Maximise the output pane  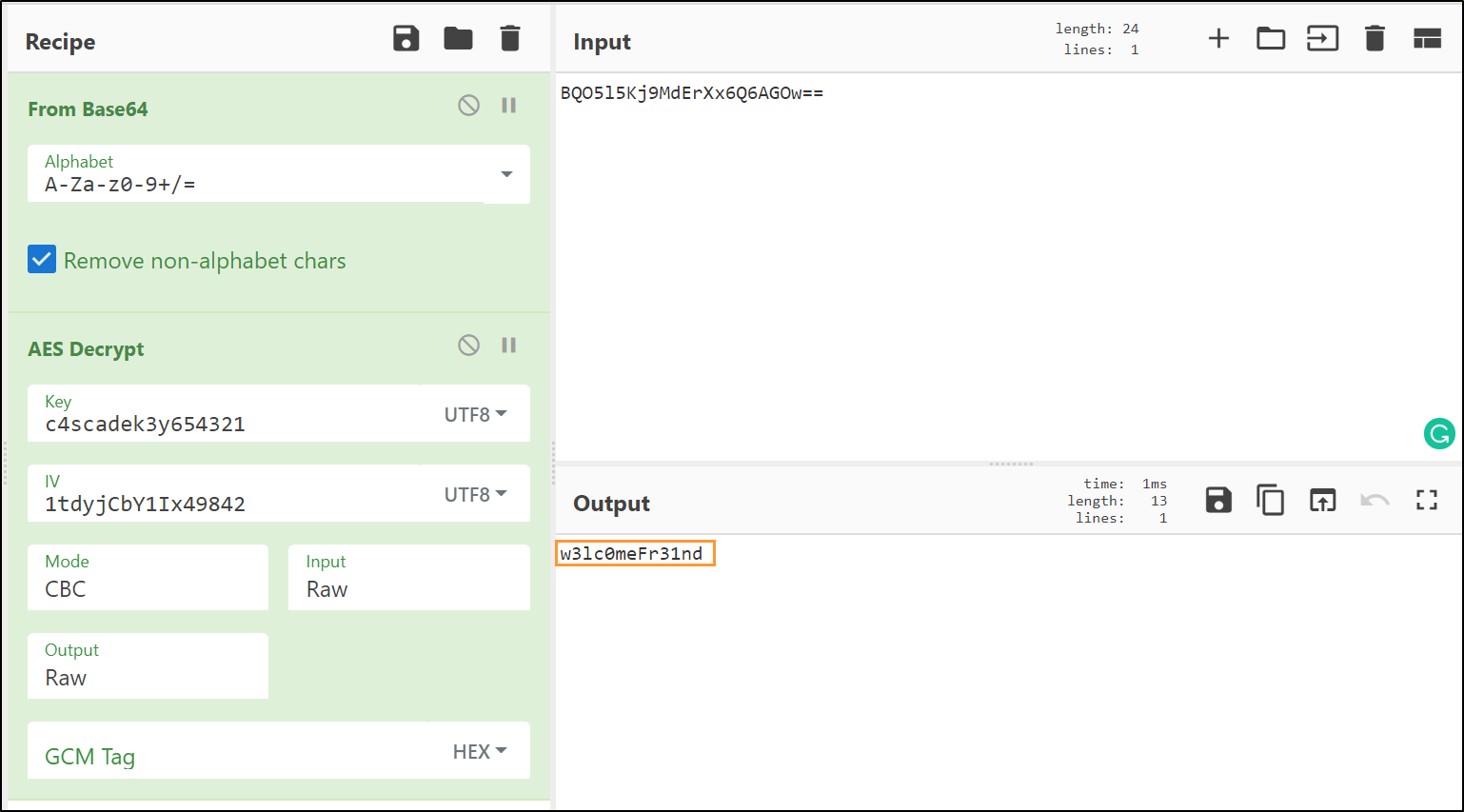point(1427,500)
